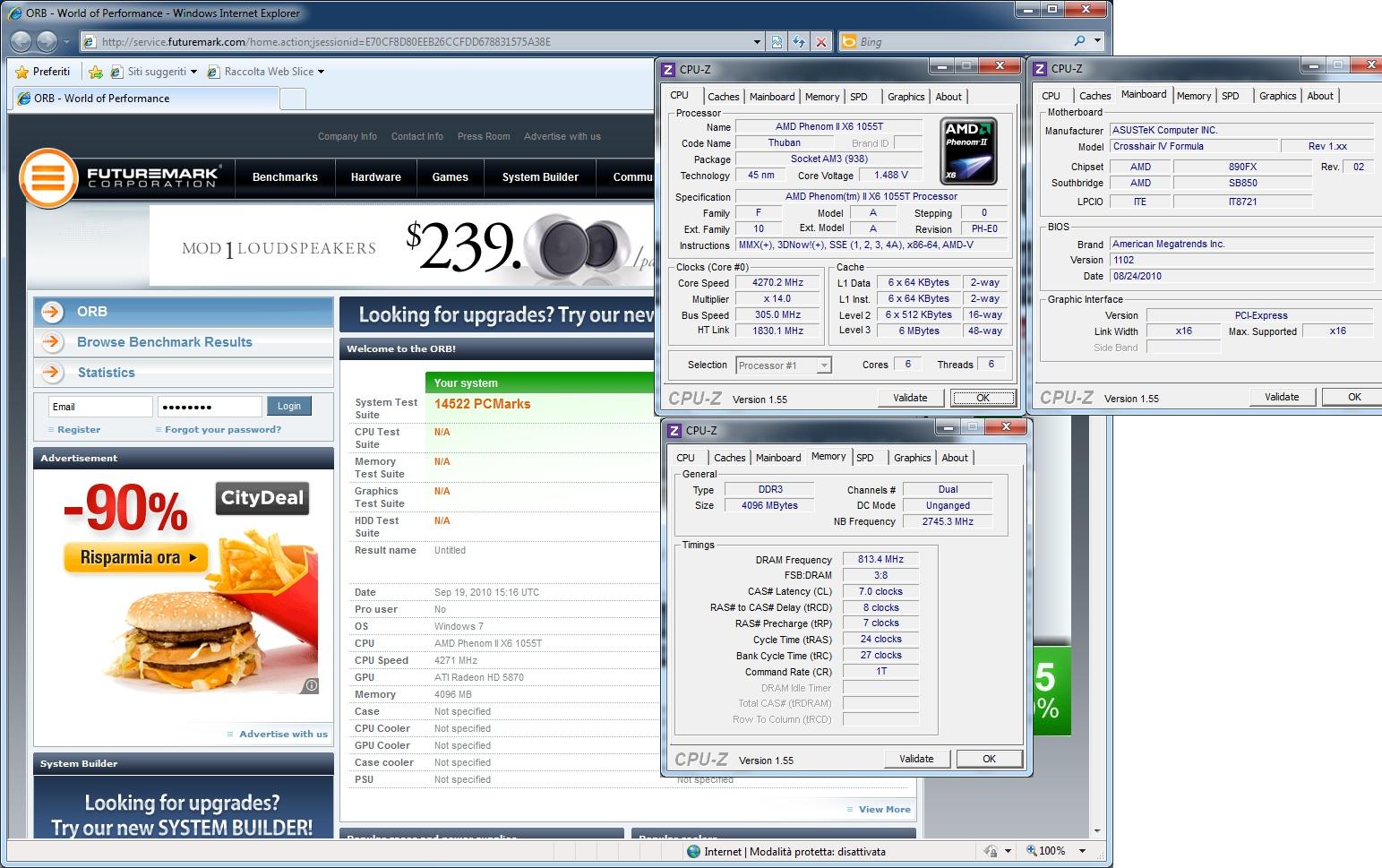Click ATI Radeon HD 5870 GPU text
The height and width of the screenshot is (868, 1382).
(x=479, y=677)
